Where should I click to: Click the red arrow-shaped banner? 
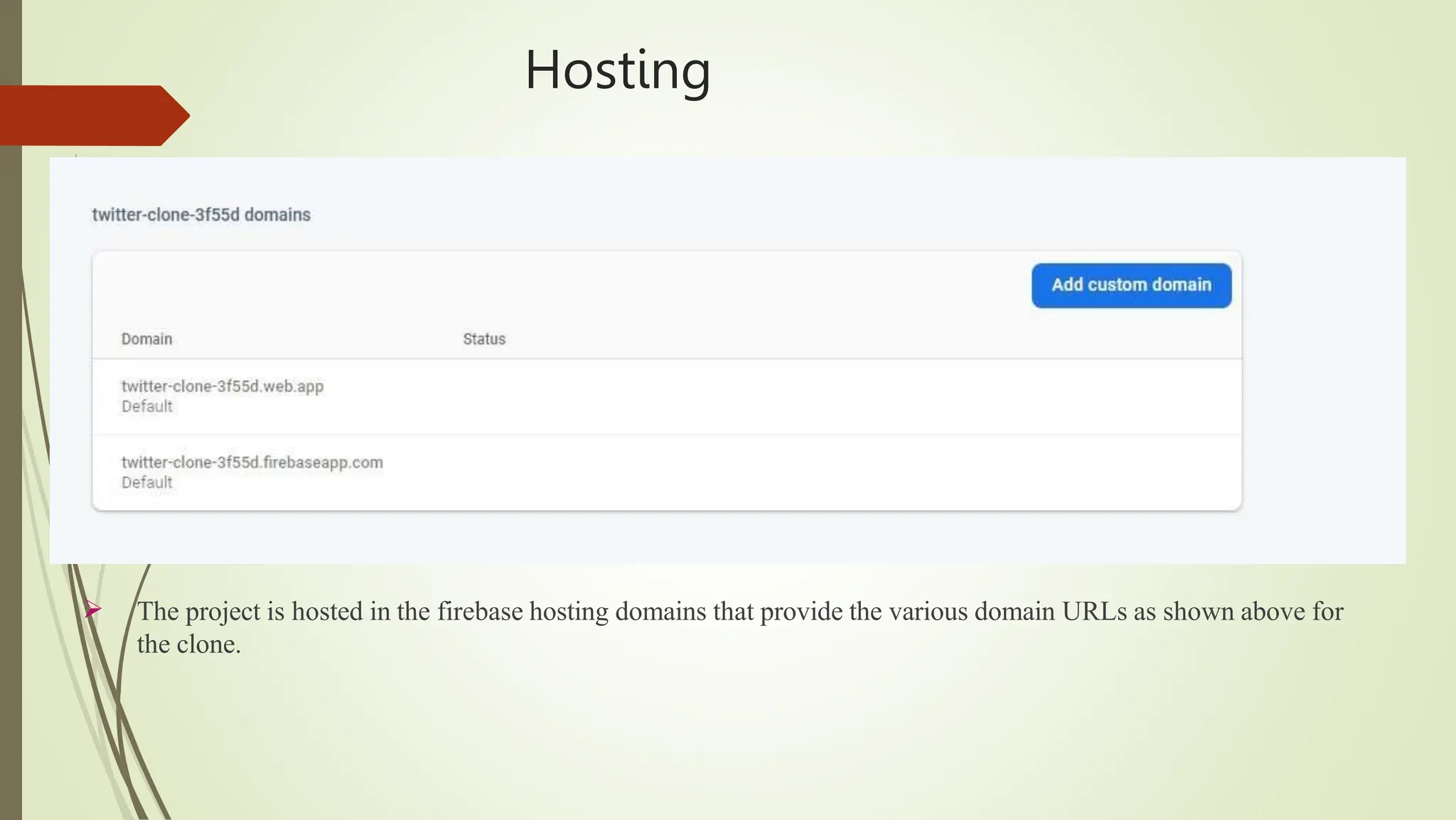pos(89,115)
